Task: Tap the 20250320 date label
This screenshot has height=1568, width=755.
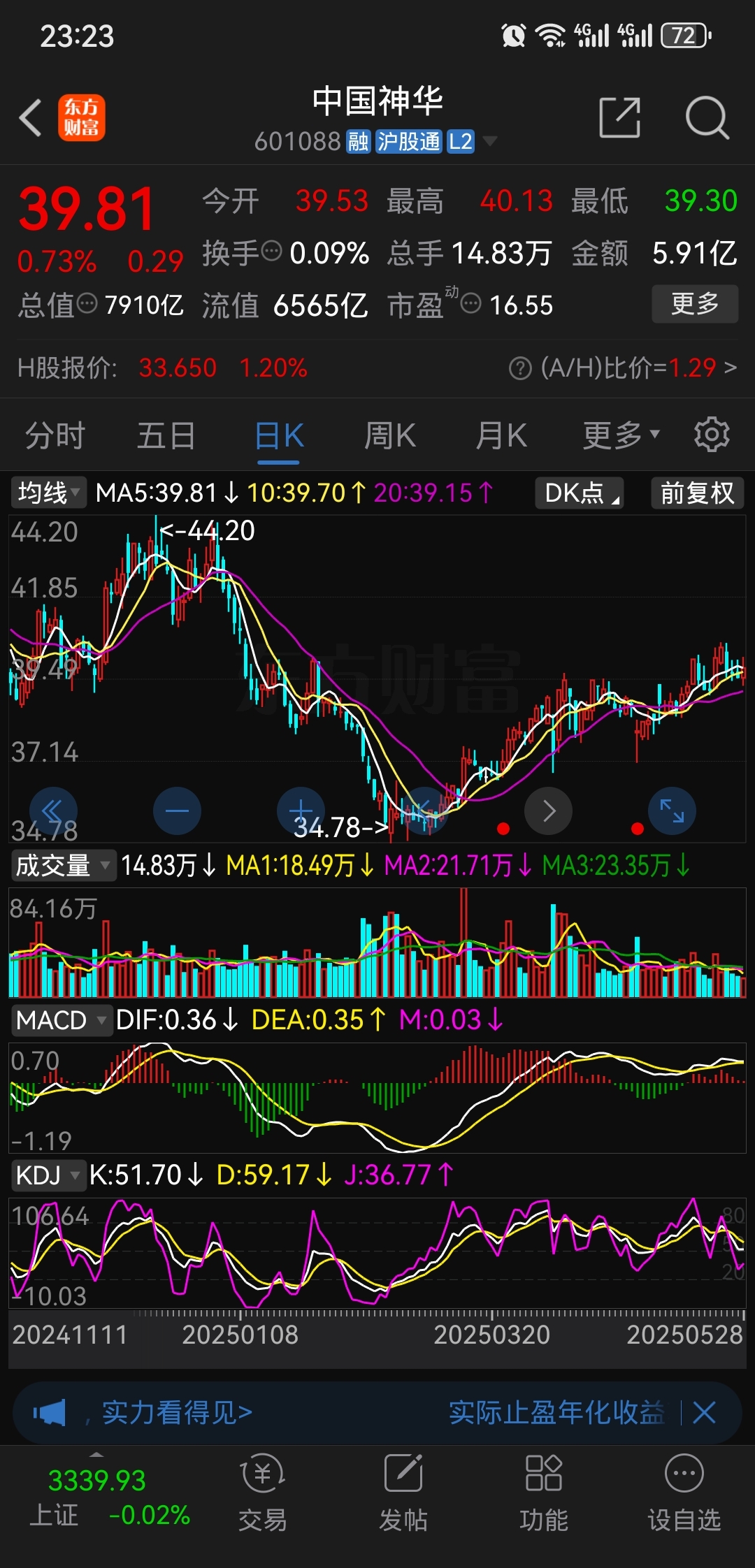Action: click(491, 1335)
